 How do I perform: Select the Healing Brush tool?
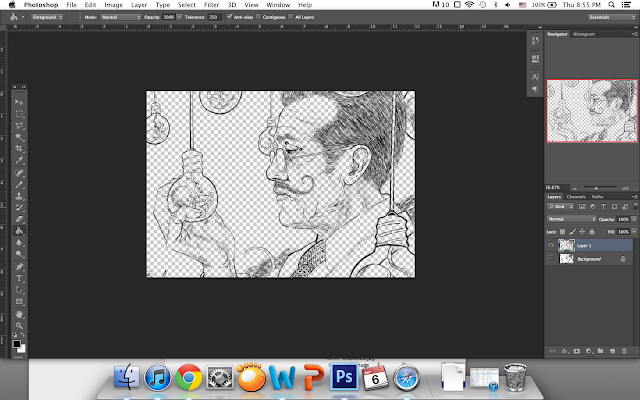coord(19,173)
